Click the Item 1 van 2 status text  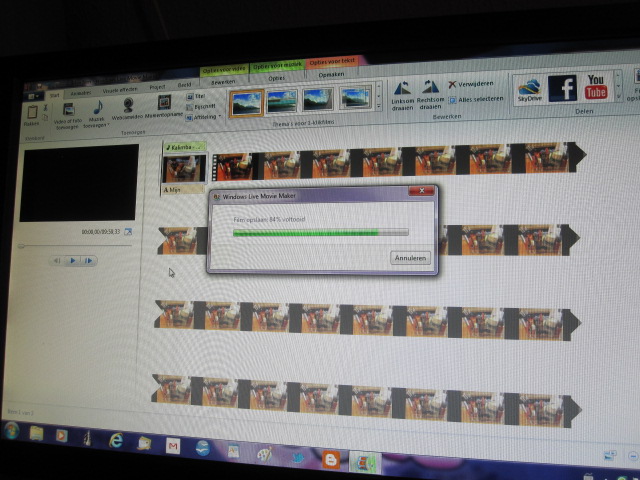tap(20, 413)
